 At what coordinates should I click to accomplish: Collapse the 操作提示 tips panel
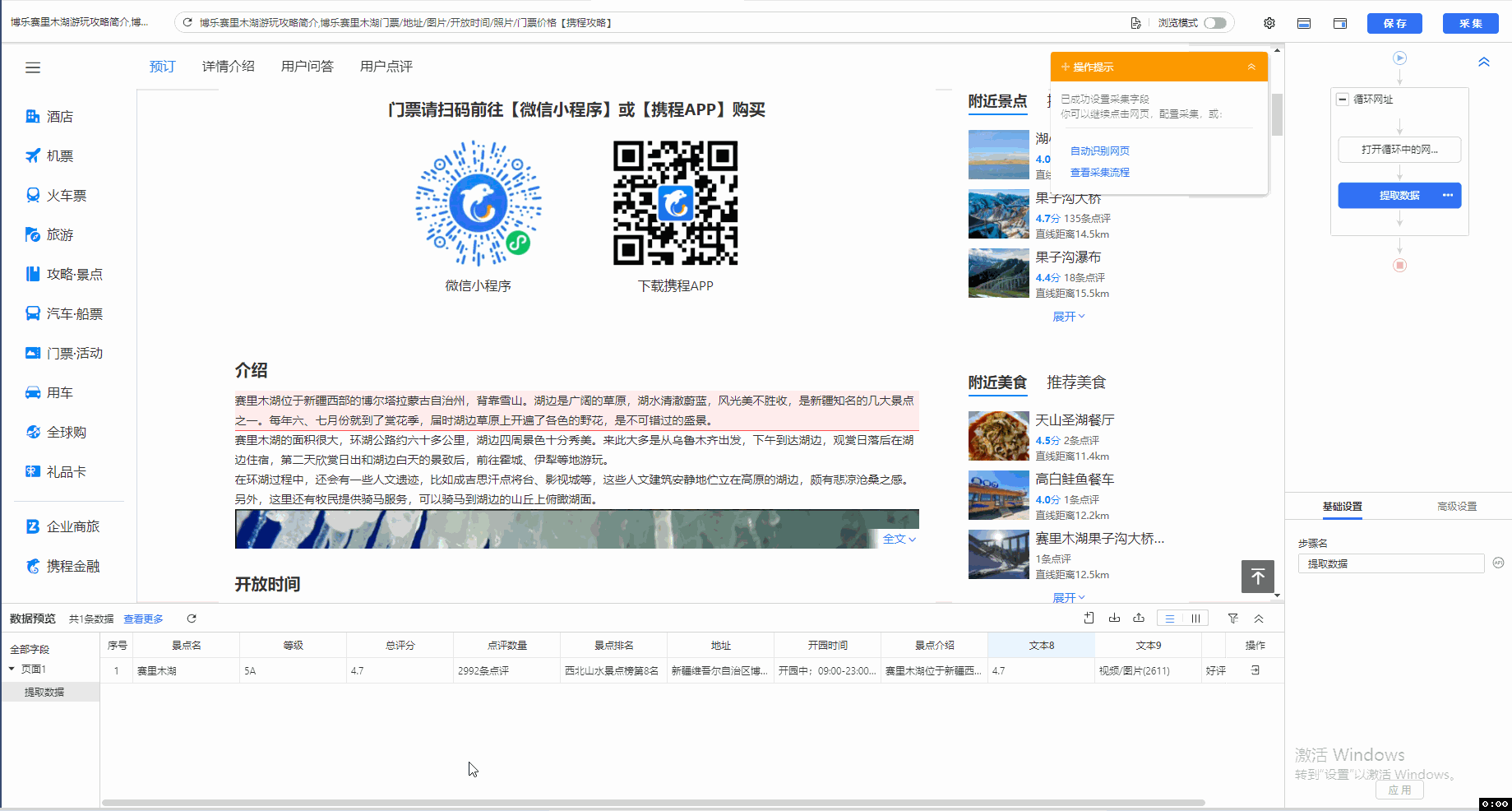[1251, 67]
